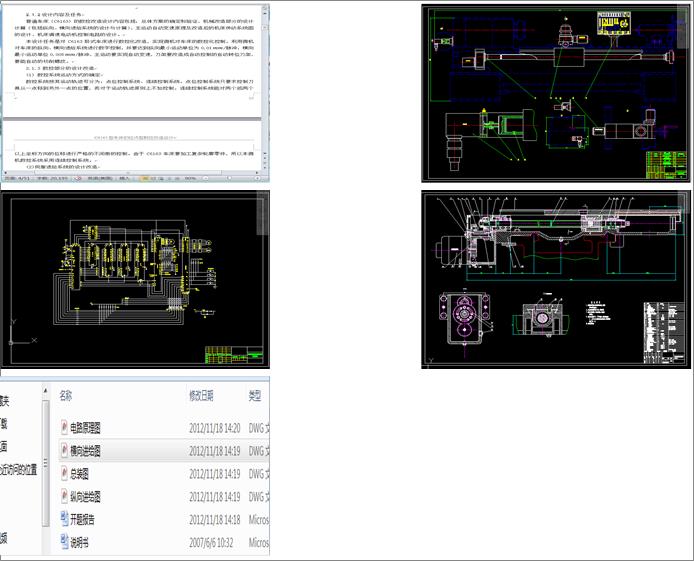Click the 开题报告 Word document icon
694x561 pixels.
tap(65, 519)
